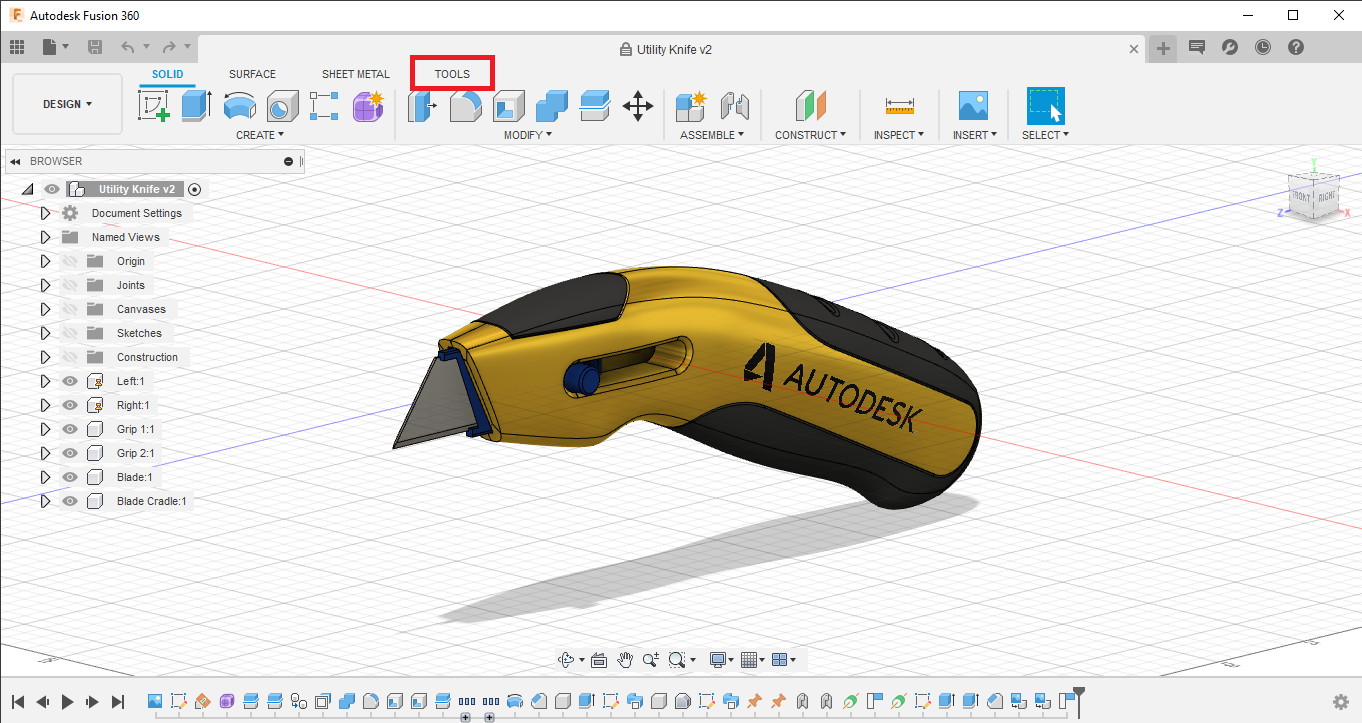This screenshot has height=723, width=1362.
Task: Switch to the SURFACE tab
Action: coord(252,74)
